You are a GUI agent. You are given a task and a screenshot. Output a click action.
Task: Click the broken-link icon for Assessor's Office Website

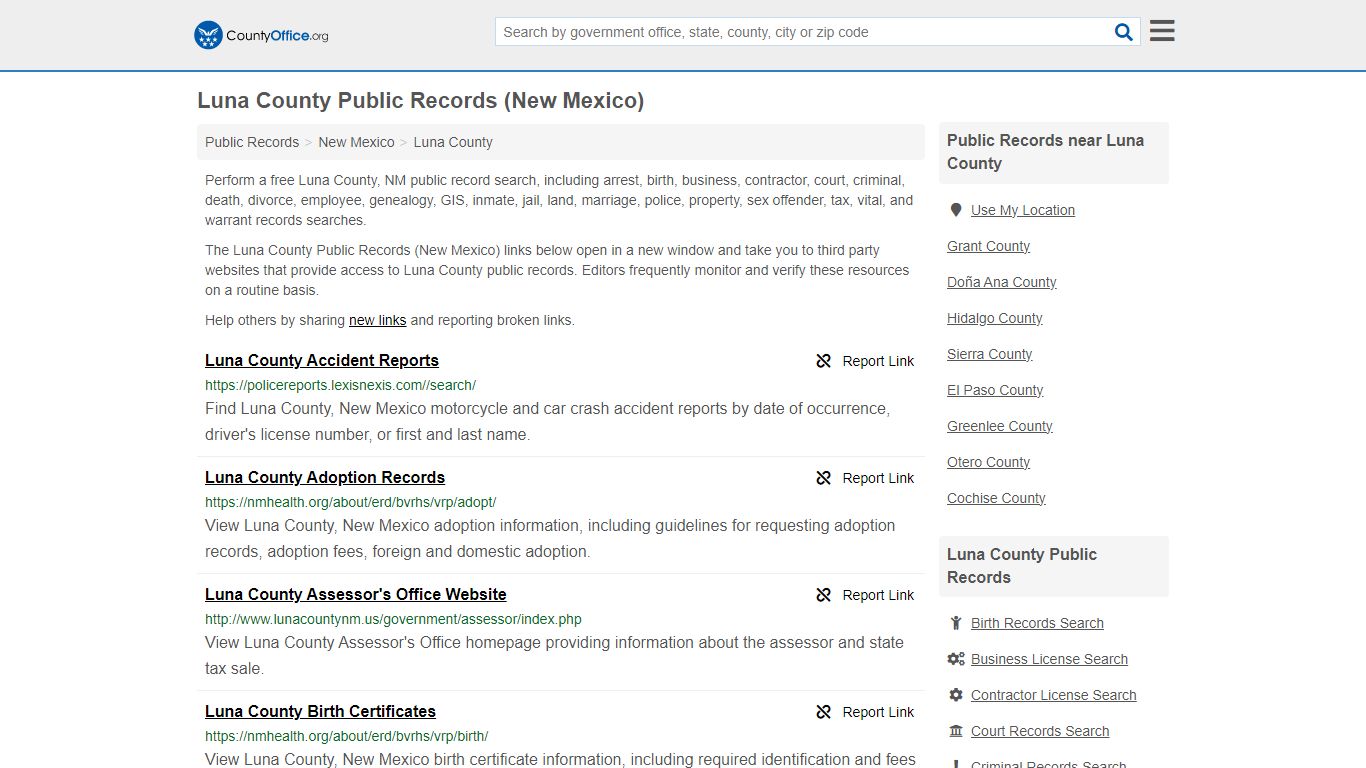(824, 595)
